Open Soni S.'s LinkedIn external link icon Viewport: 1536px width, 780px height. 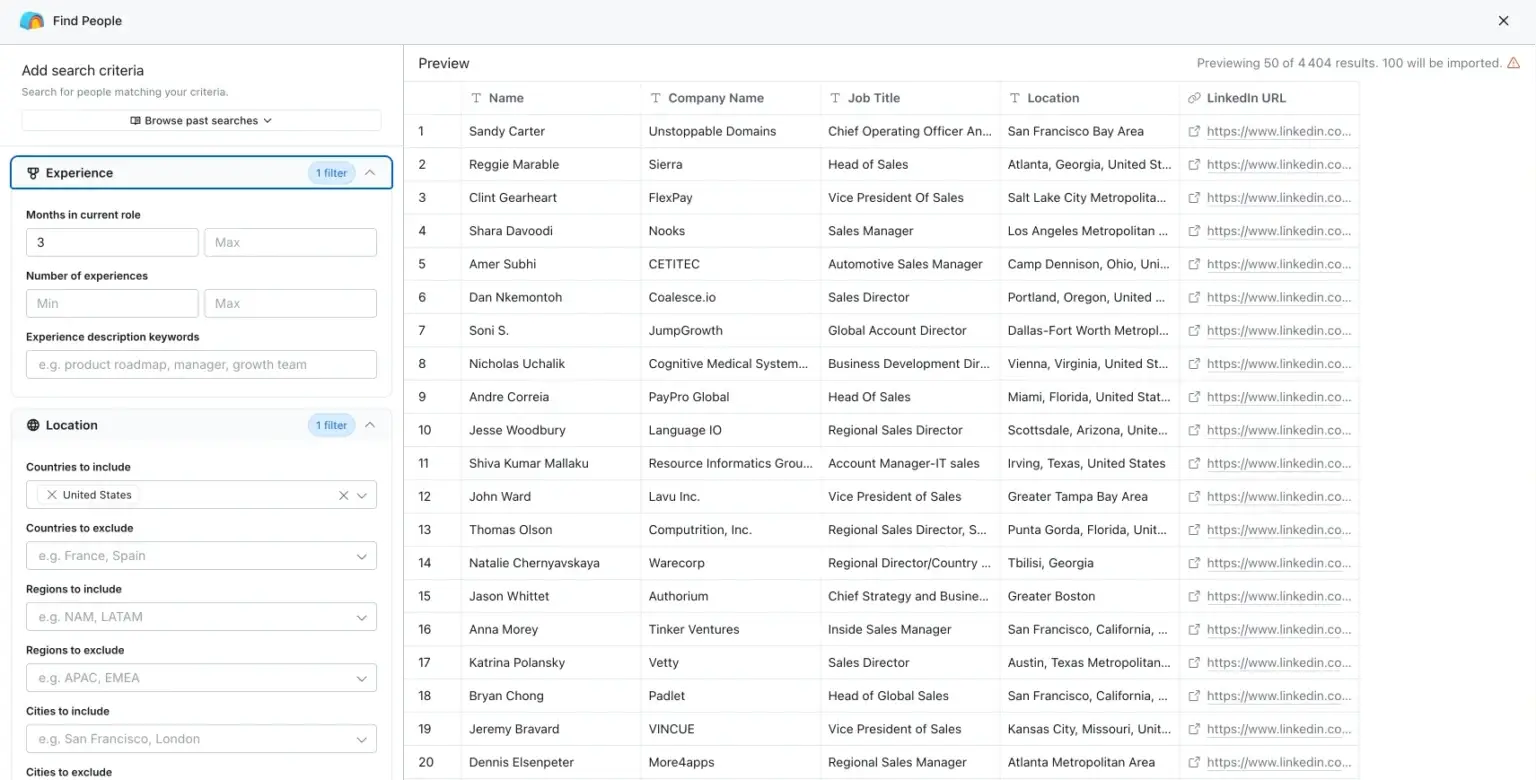coord(1193,330)
